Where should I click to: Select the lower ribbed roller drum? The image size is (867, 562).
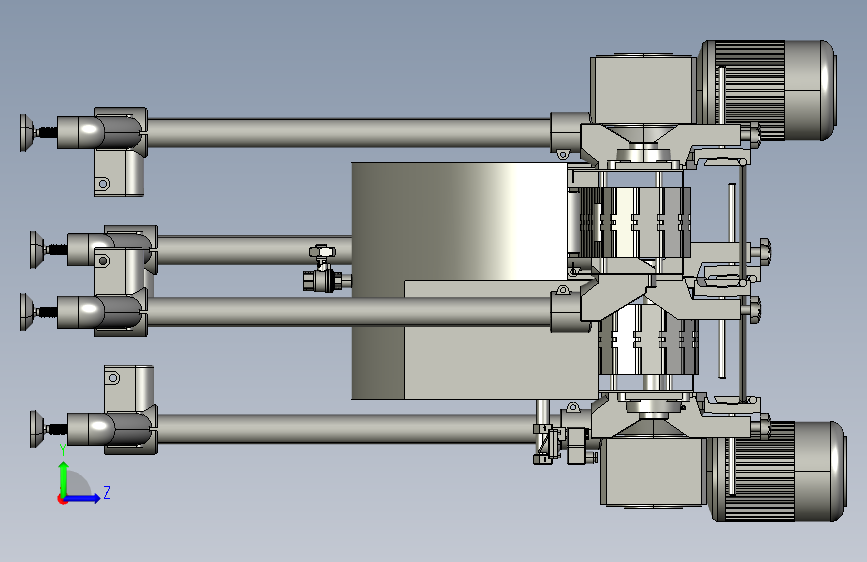pyautogui.click(x=649, y=339)
